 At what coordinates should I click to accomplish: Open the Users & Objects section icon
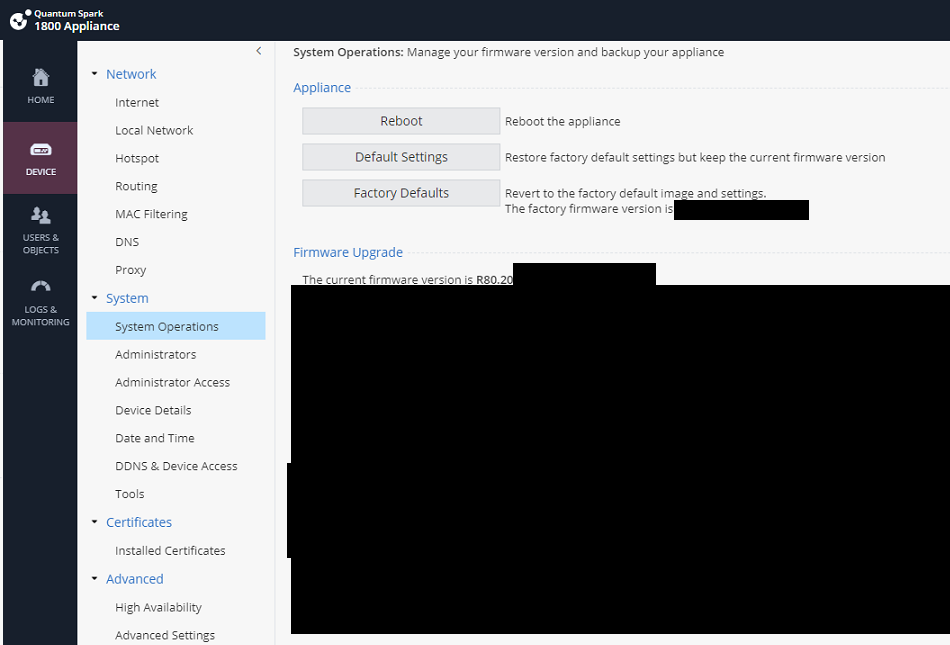coord(40,215)
